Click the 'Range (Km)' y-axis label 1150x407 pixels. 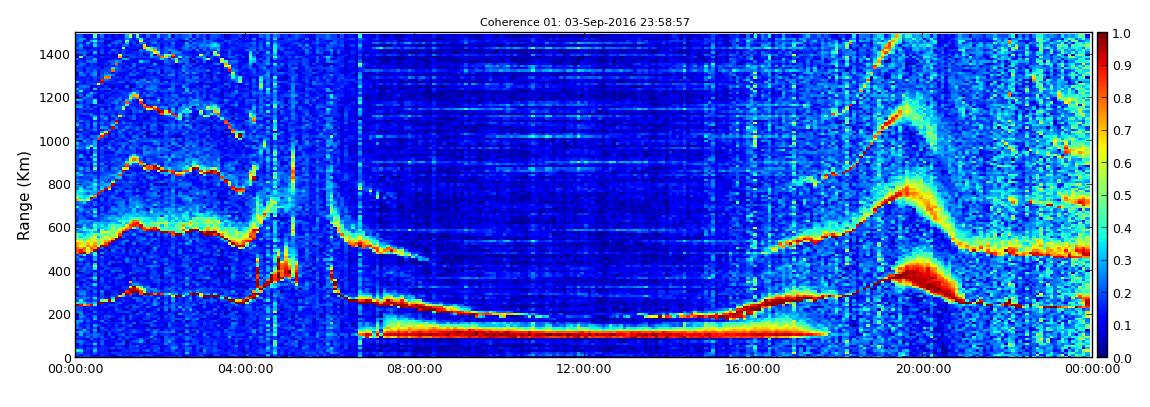[x=23, y=196]
